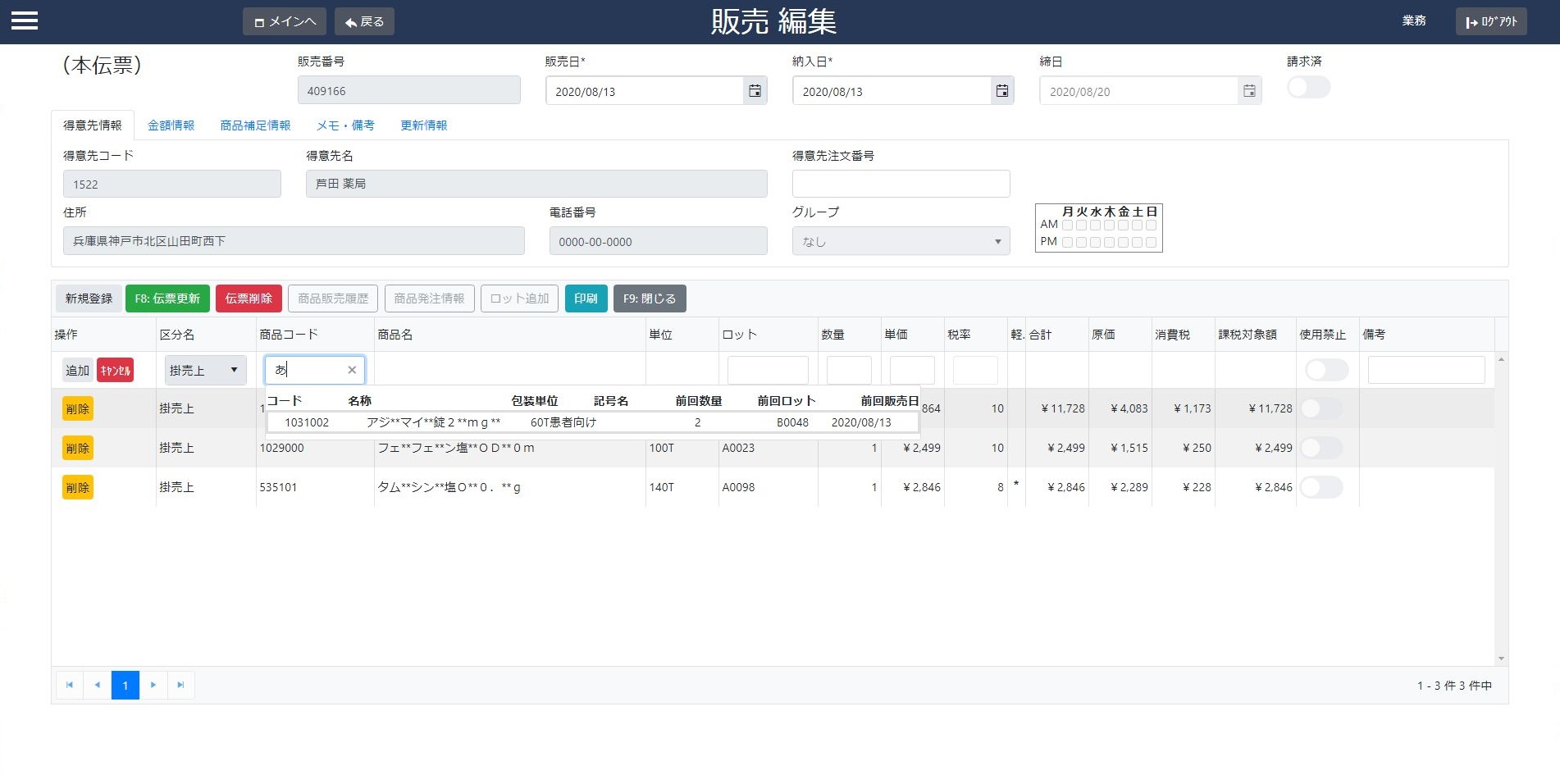
Task: Click F9: 閉じる button
Action: click(x=650, y=299)
